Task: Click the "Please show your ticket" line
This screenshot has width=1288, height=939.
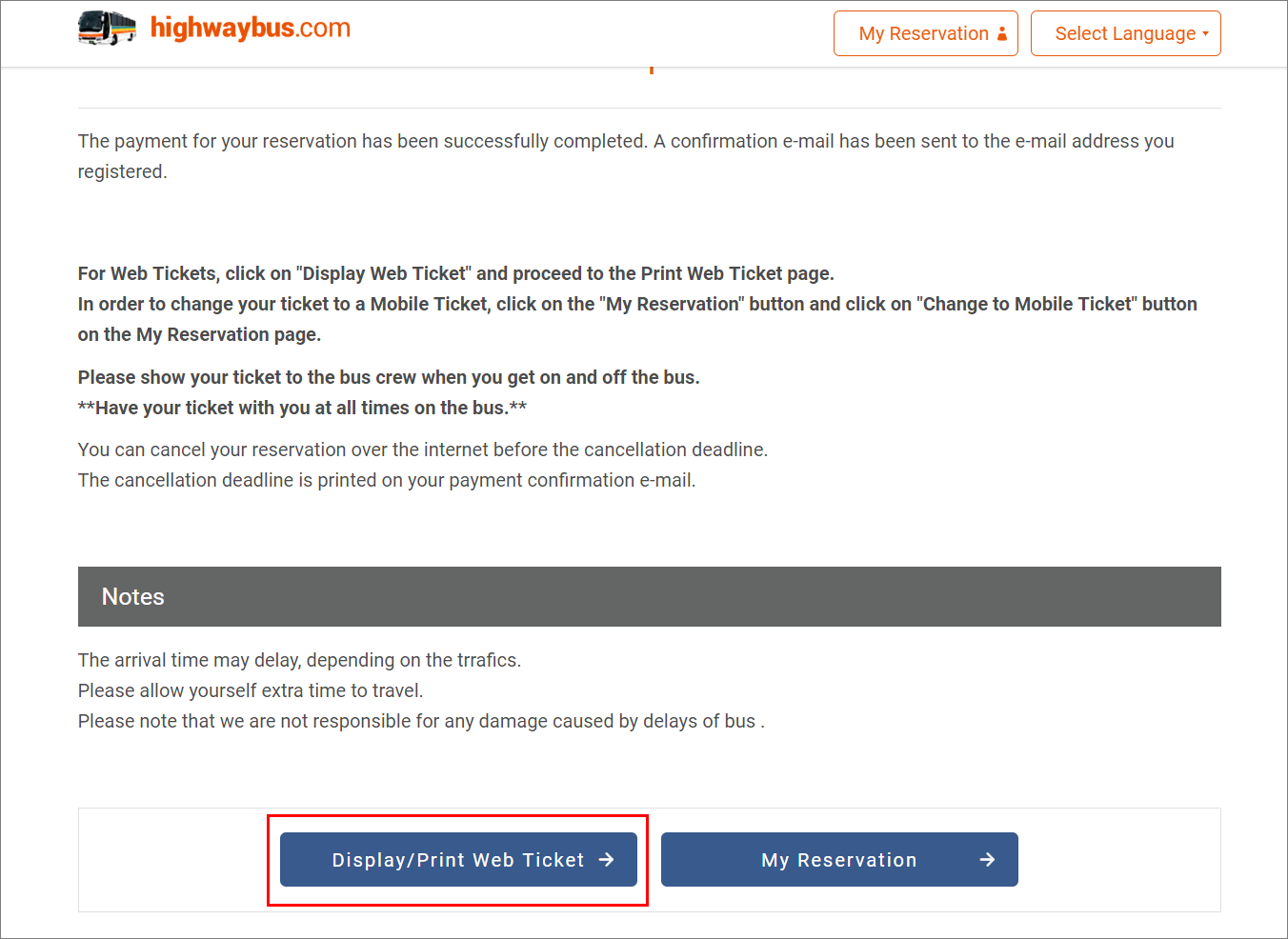Action: click(389, 378)
